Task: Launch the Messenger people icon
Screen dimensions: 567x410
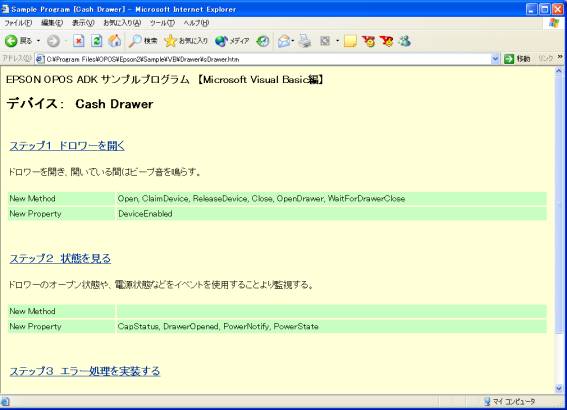Action: coord(404,41)
